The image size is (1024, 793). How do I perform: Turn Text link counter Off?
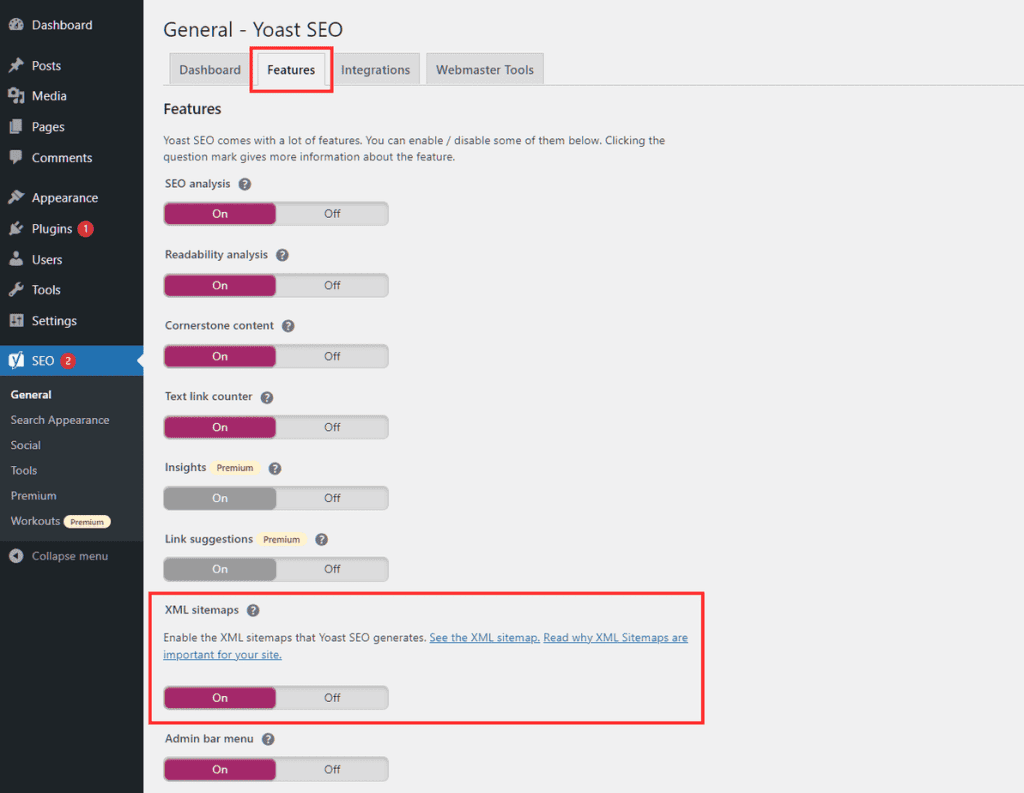click(332, 427)
